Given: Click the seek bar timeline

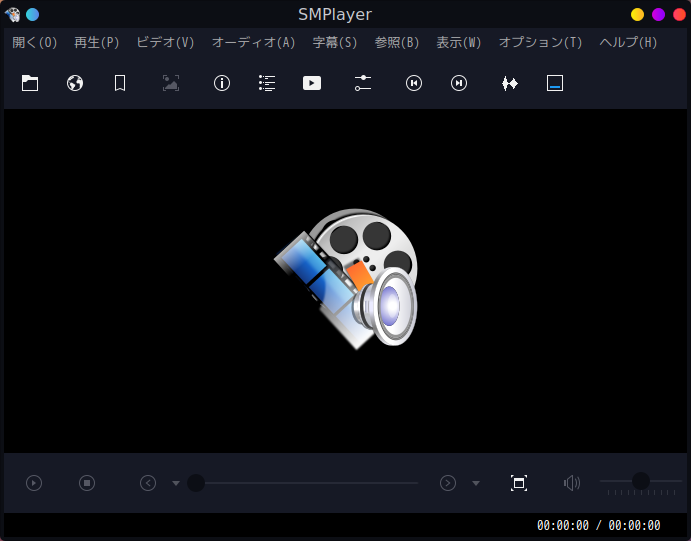Looking at the screenshot, I should pos(302,483).
